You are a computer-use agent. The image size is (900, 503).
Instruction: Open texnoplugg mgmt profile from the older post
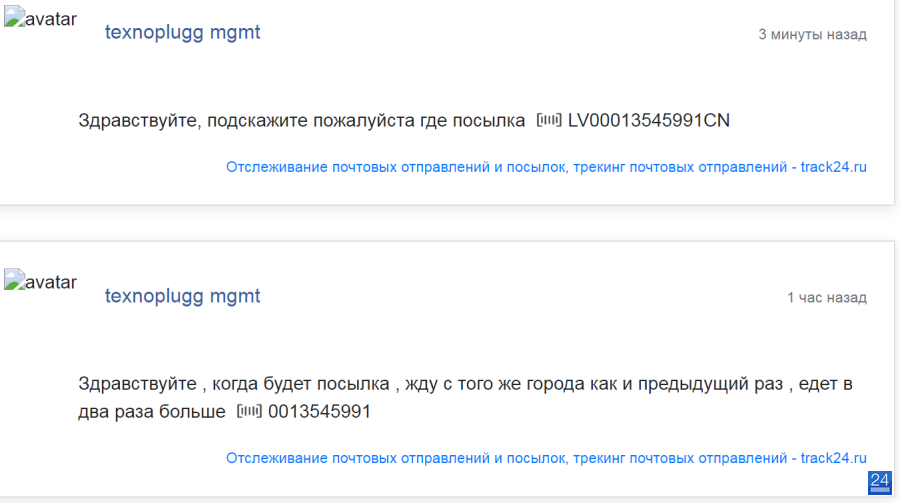tap(183, 296)
